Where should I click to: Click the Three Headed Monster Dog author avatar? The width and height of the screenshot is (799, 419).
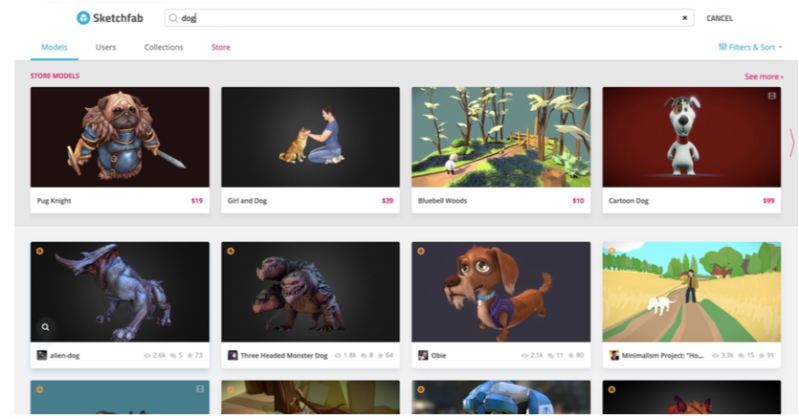click(232, 355)
